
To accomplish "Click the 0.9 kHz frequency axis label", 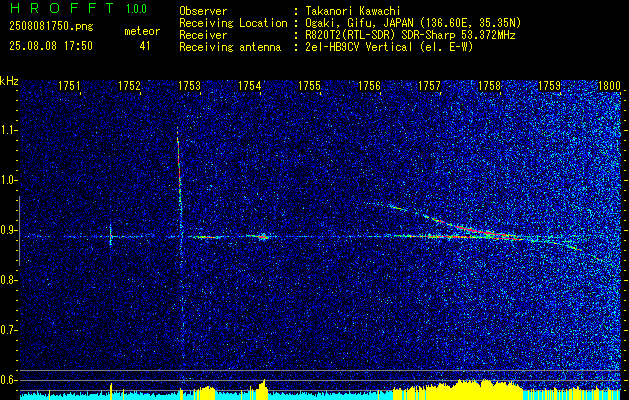I will tap(9, 230).
